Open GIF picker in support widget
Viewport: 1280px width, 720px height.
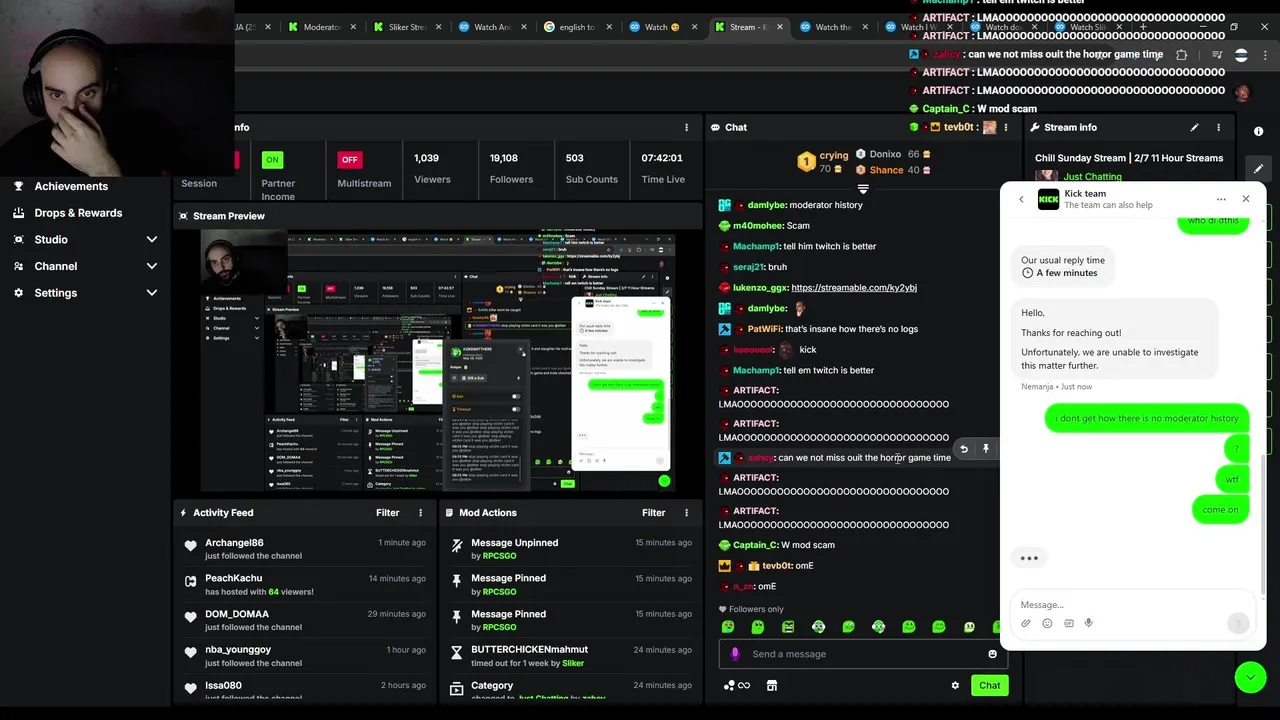coord(1068,624)
